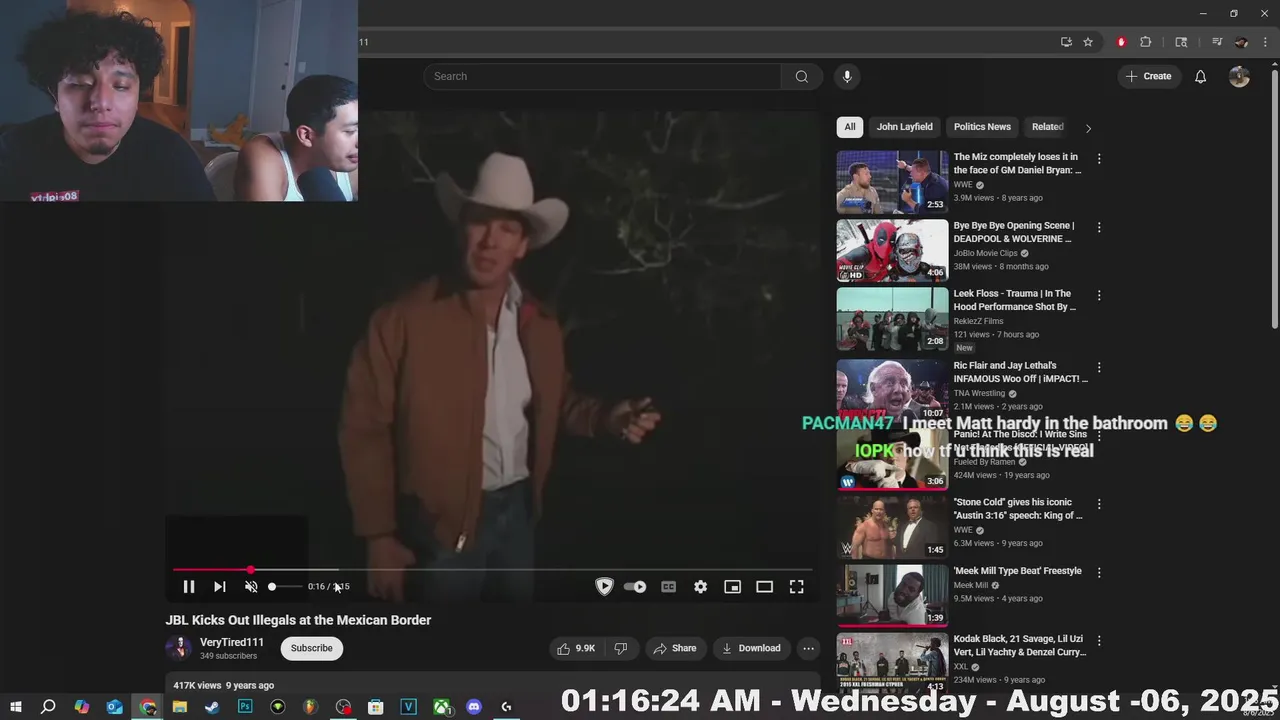Open the Chrome three-dot menu

tap(1265, 42)
